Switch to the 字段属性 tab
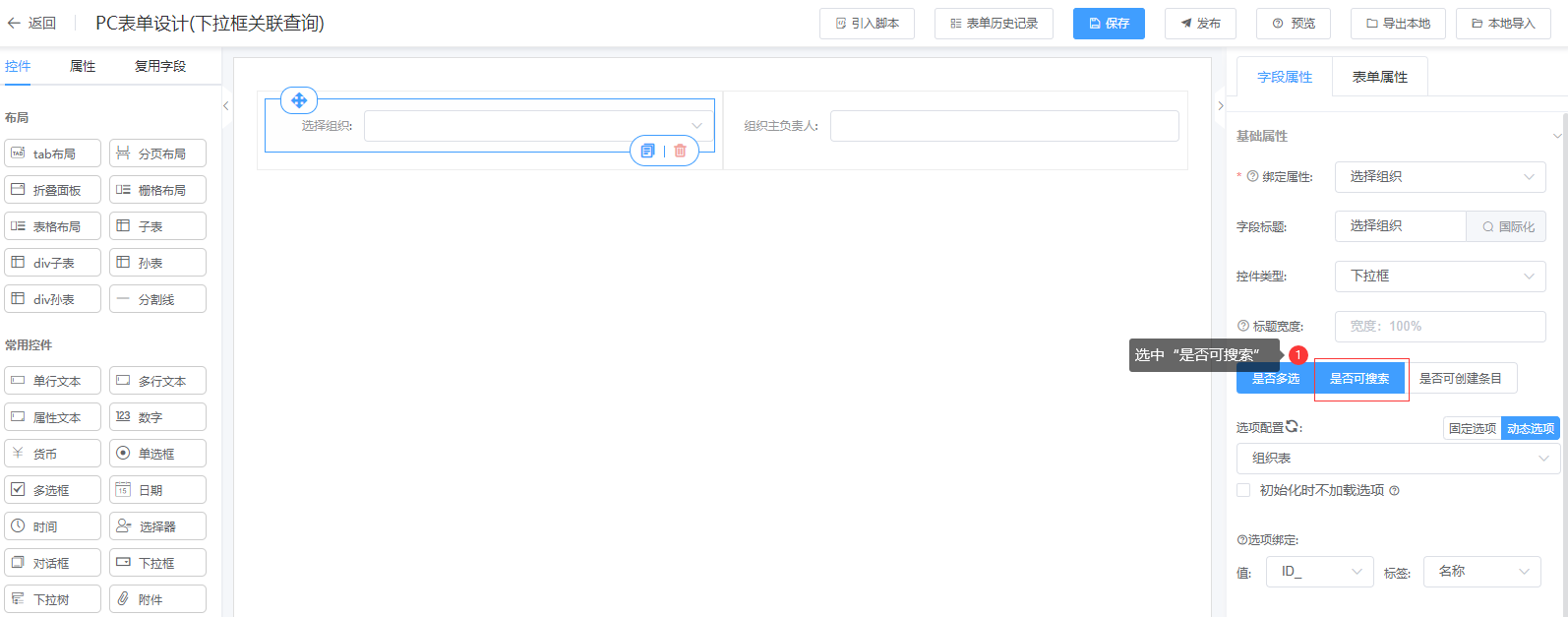The height and width of the screenshot is (617, 1568). 1285,77
